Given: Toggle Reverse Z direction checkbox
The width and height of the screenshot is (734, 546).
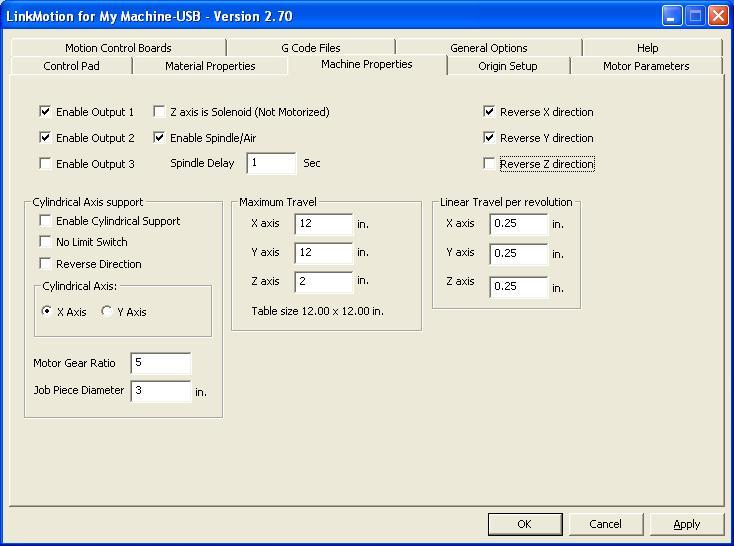Looking at the screenshot, I should (489, 164).
